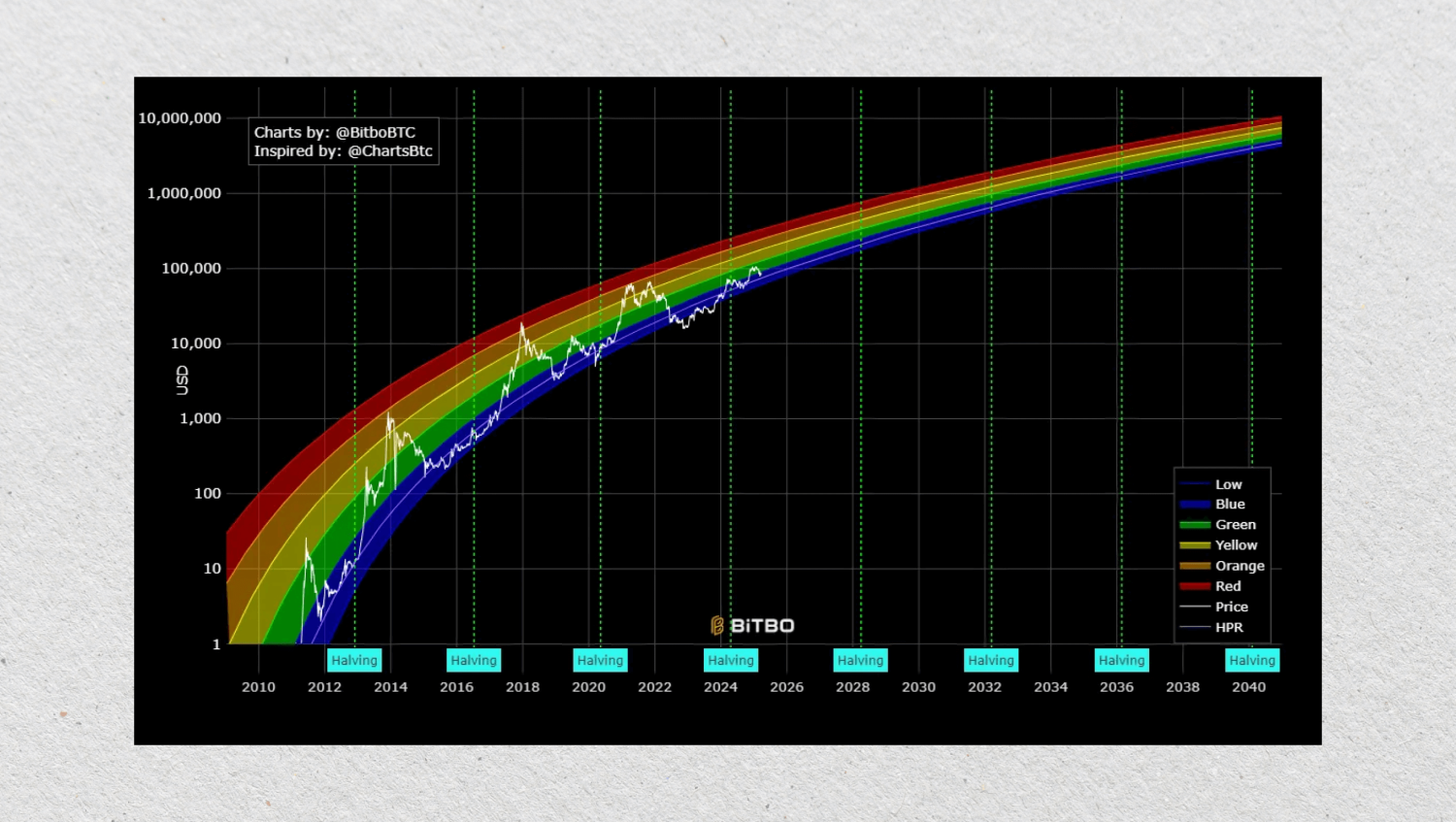The image size is (1456, 822).
Task: Open the 2012 Halving marker
Action: pyautogui.click(x=354, y=660)
